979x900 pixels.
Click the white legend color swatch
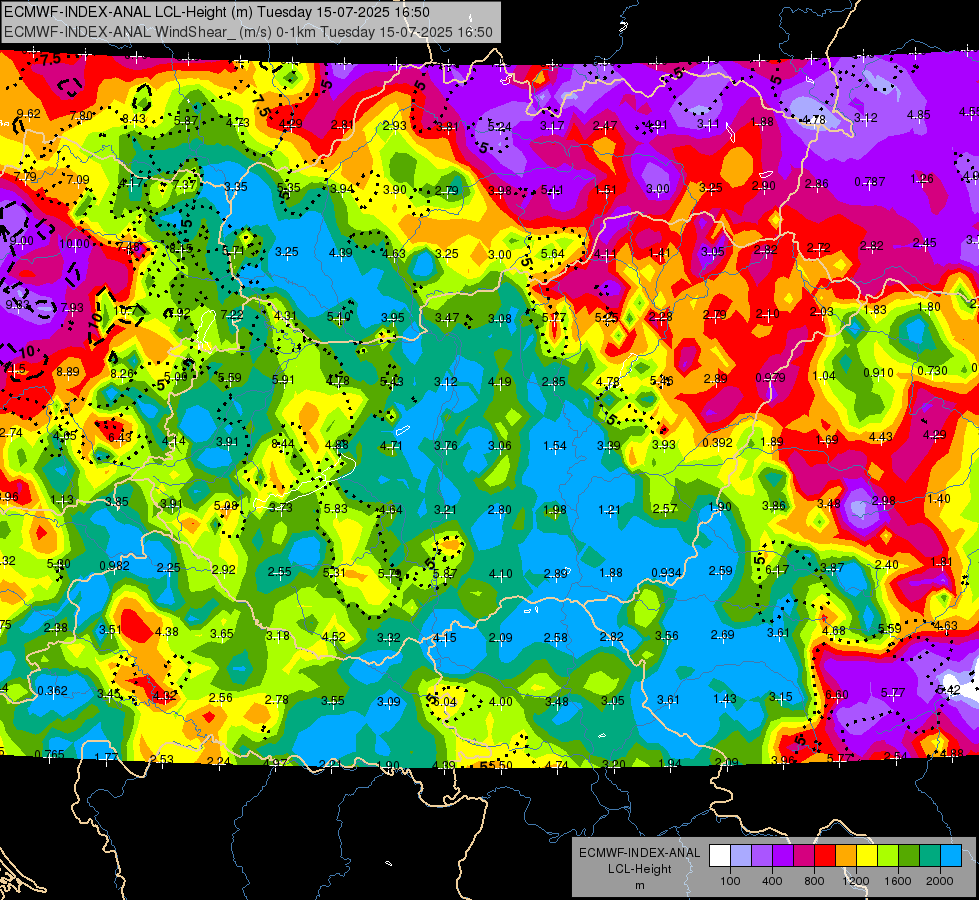pyautogui.click(x=720, y=855)
